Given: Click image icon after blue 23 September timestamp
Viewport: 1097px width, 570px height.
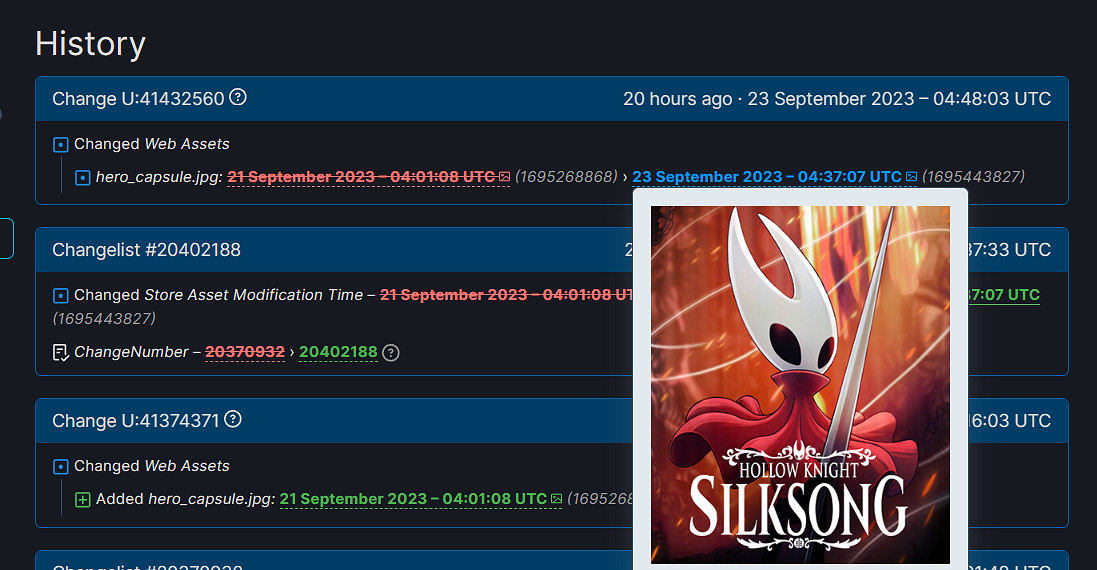Looking at the screenshot, I should [911, 177].
